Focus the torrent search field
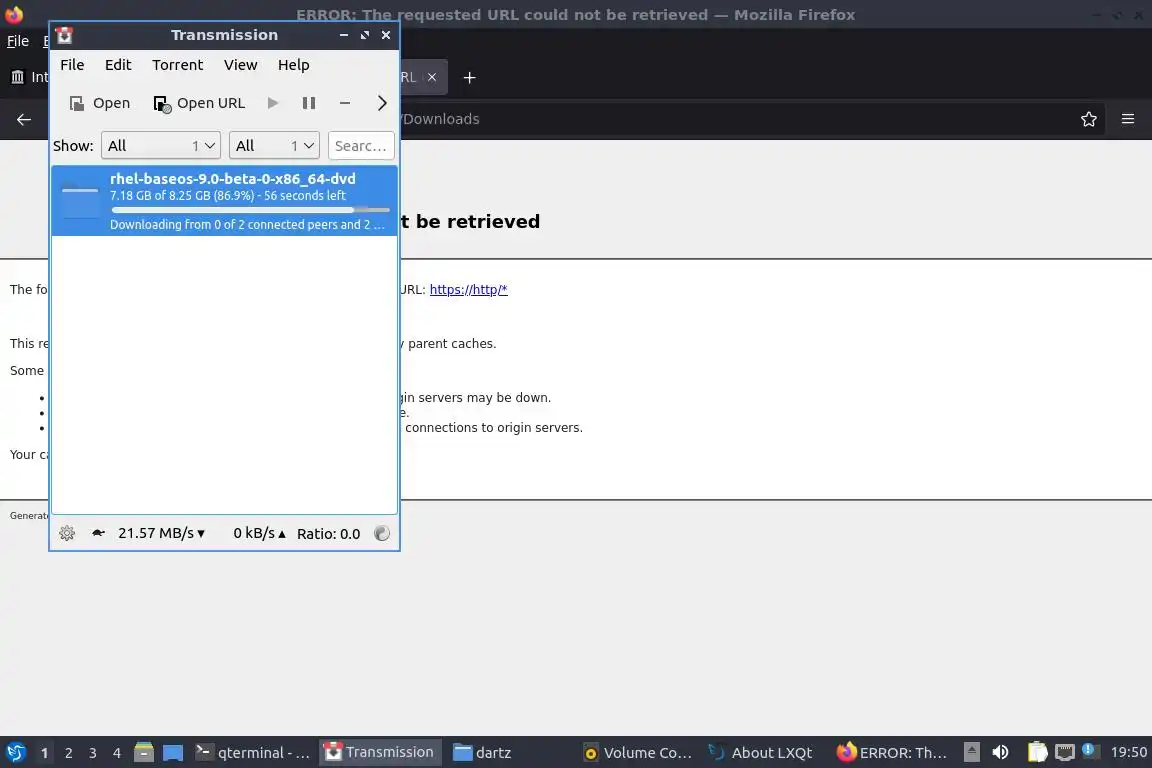 361,146
